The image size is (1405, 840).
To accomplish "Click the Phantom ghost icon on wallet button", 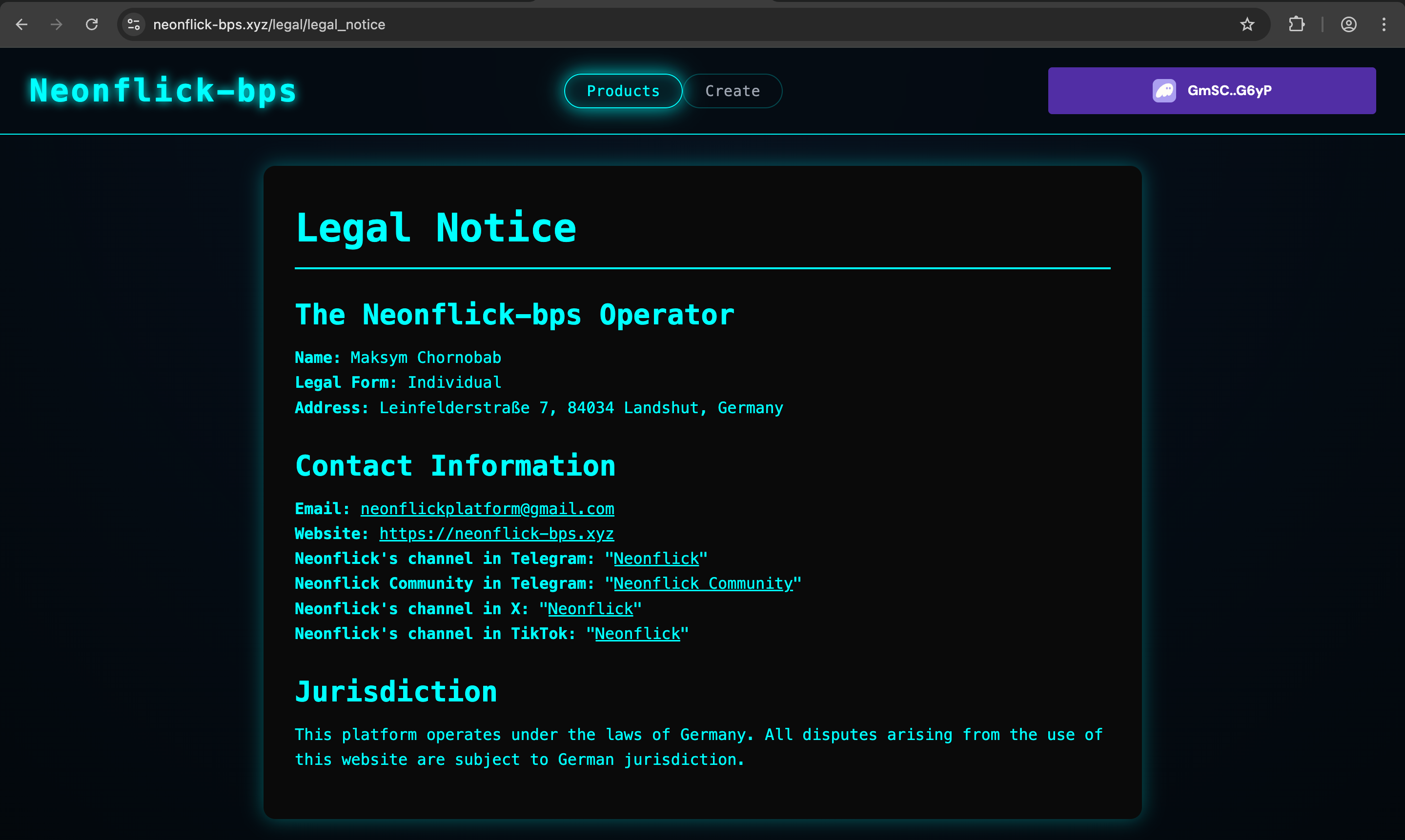I will [x=1165, y=89].
